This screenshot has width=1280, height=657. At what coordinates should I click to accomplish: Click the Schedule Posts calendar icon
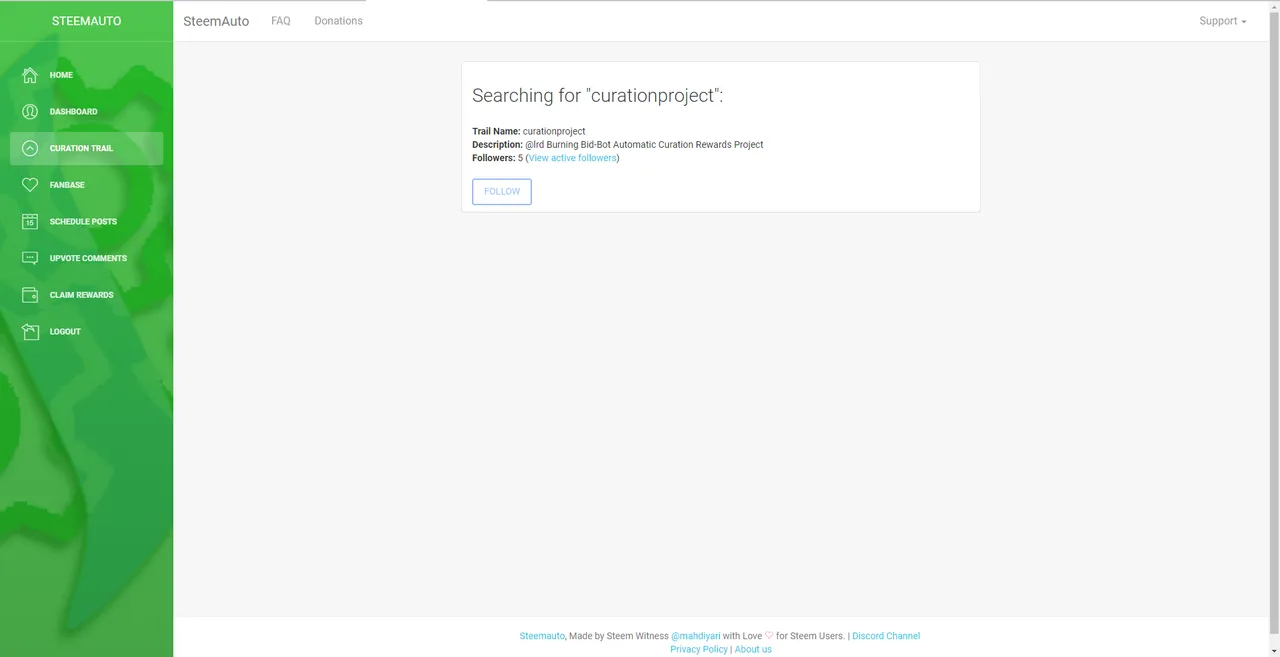coord(30,221)
